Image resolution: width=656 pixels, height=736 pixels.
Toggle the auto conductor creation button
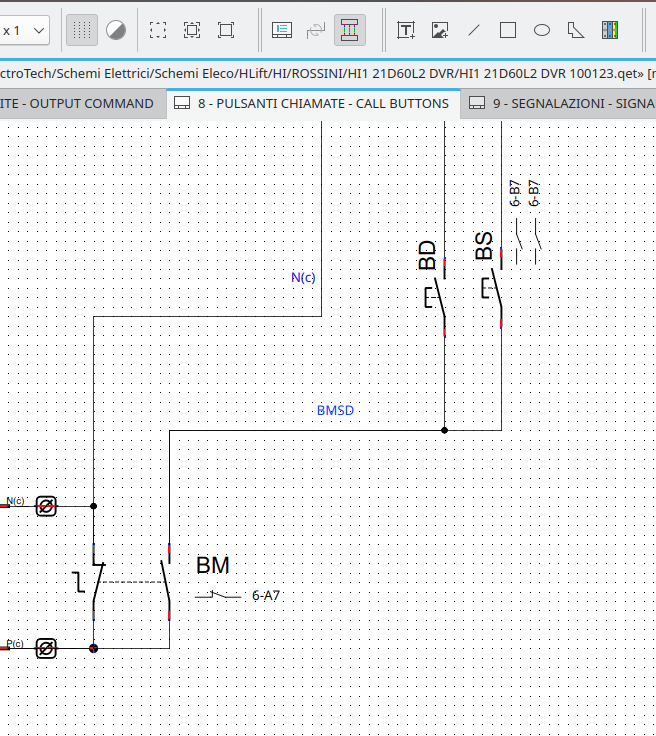pyautogui.click(x=349, y=30)
